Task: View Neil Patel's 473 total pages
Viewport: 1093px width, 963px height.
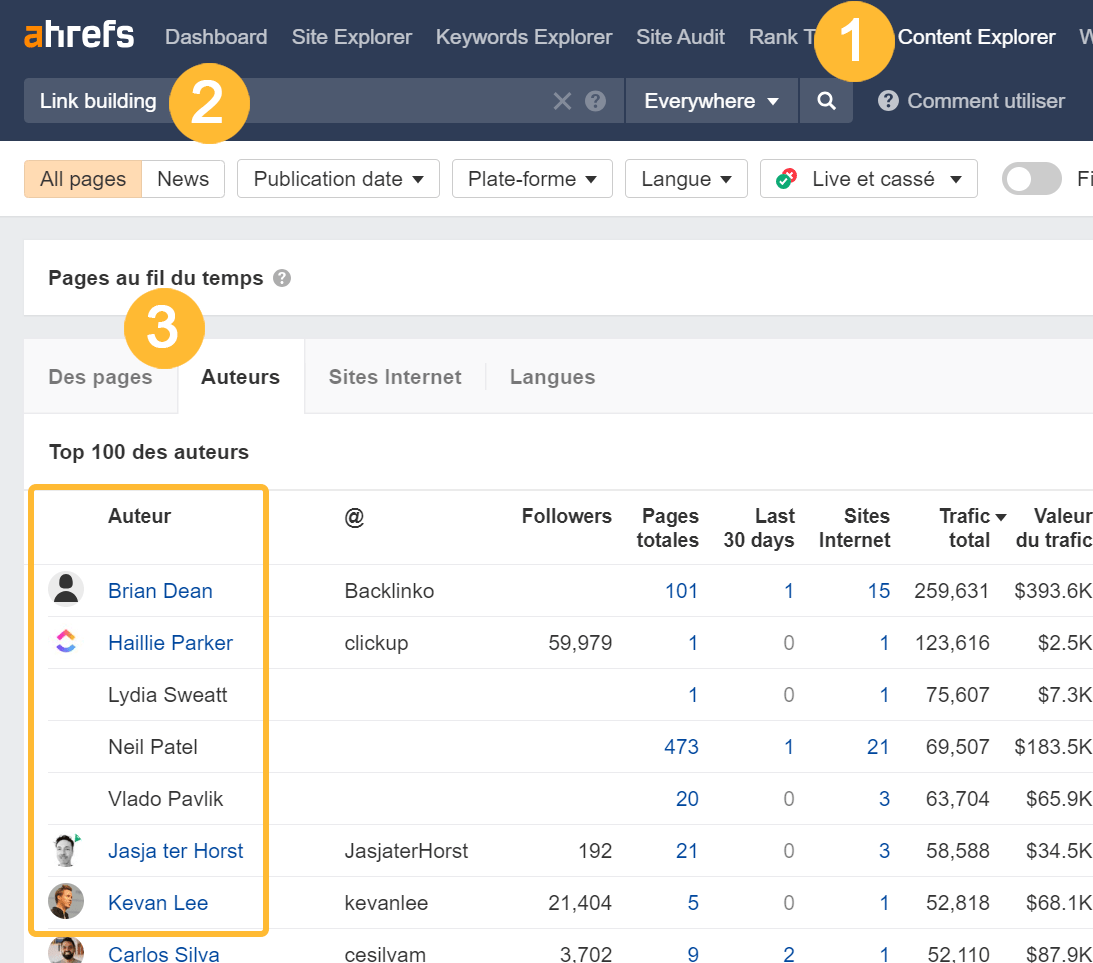Action: coord(682,747)
